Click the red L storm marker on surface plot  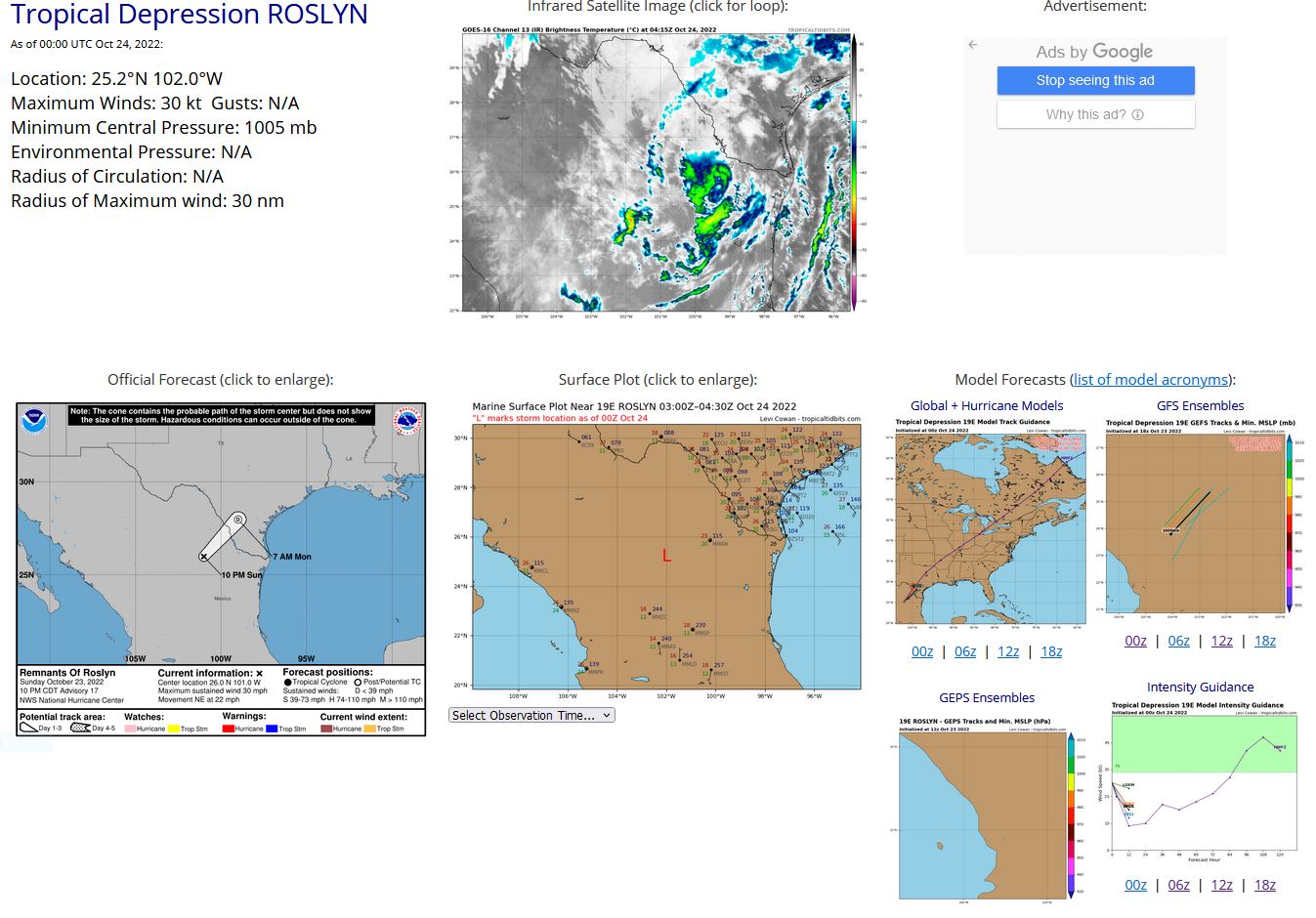666,555
